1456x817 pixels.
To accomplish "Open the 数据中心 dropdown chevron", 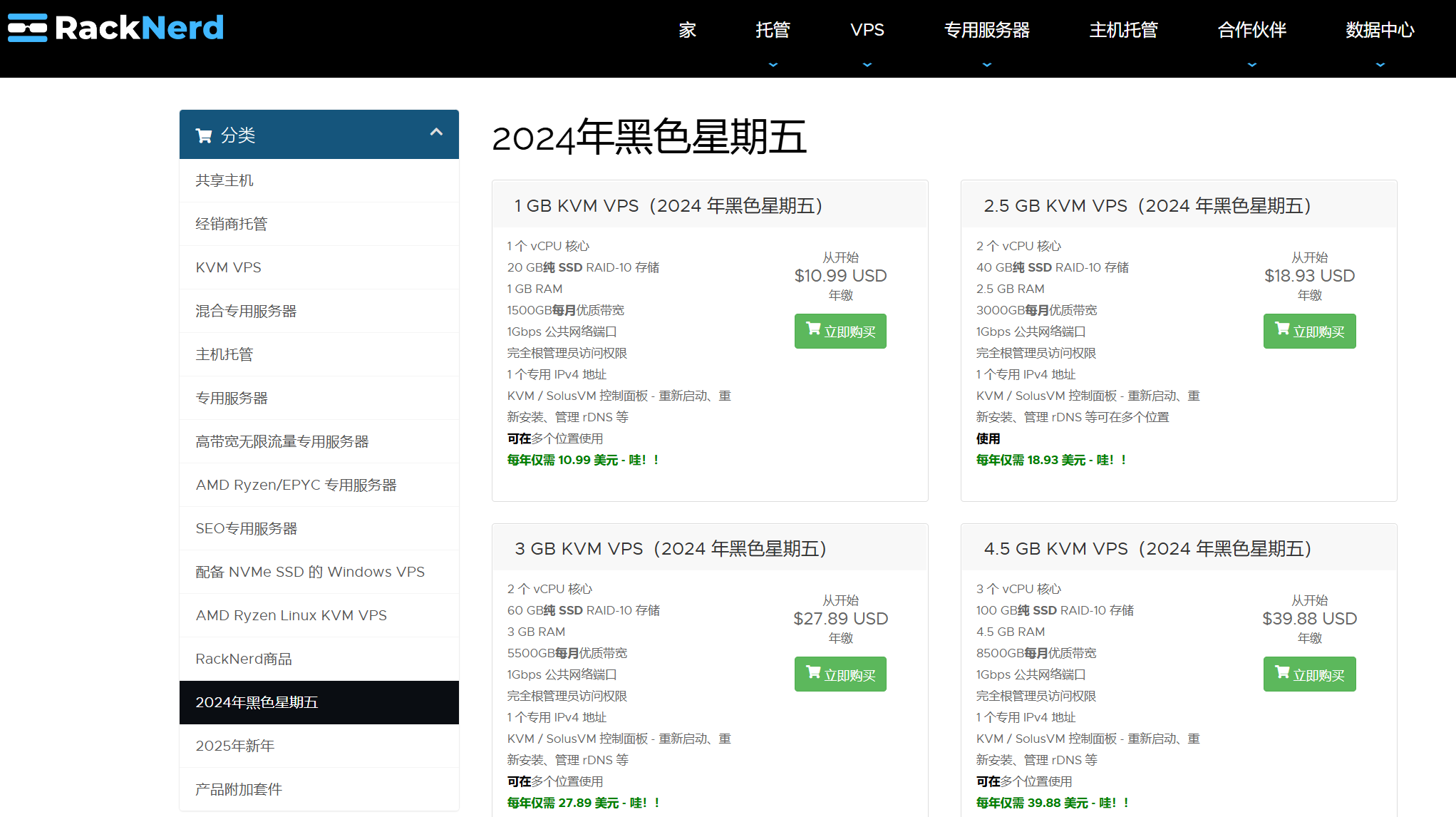I will click(x=1379, y=64).
